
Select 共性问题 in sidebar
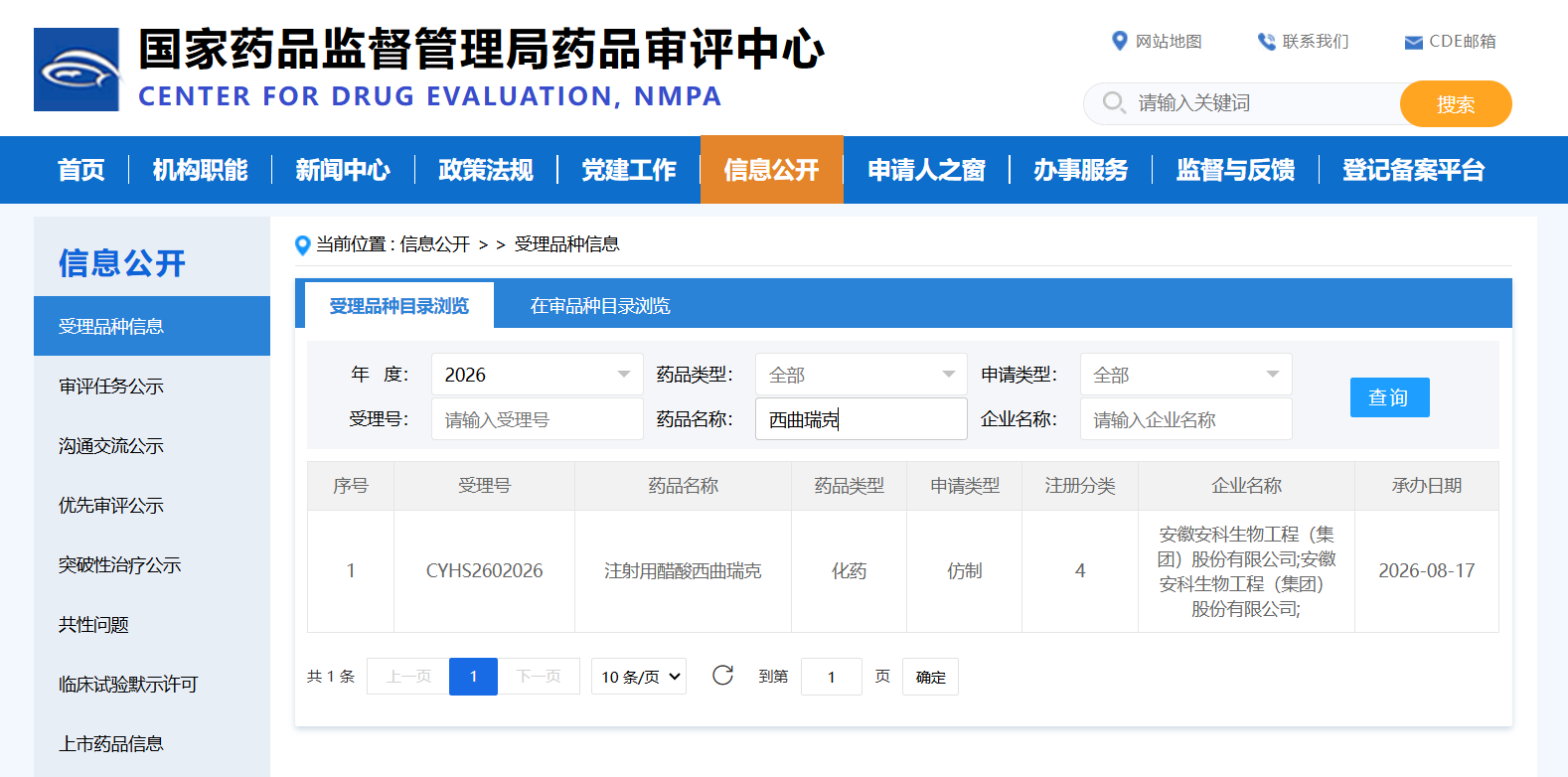click(x=152, y=624)
